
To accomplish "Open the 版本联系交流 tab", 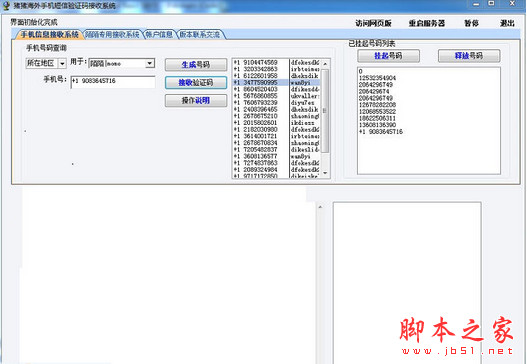I will (x=200, y=35).
